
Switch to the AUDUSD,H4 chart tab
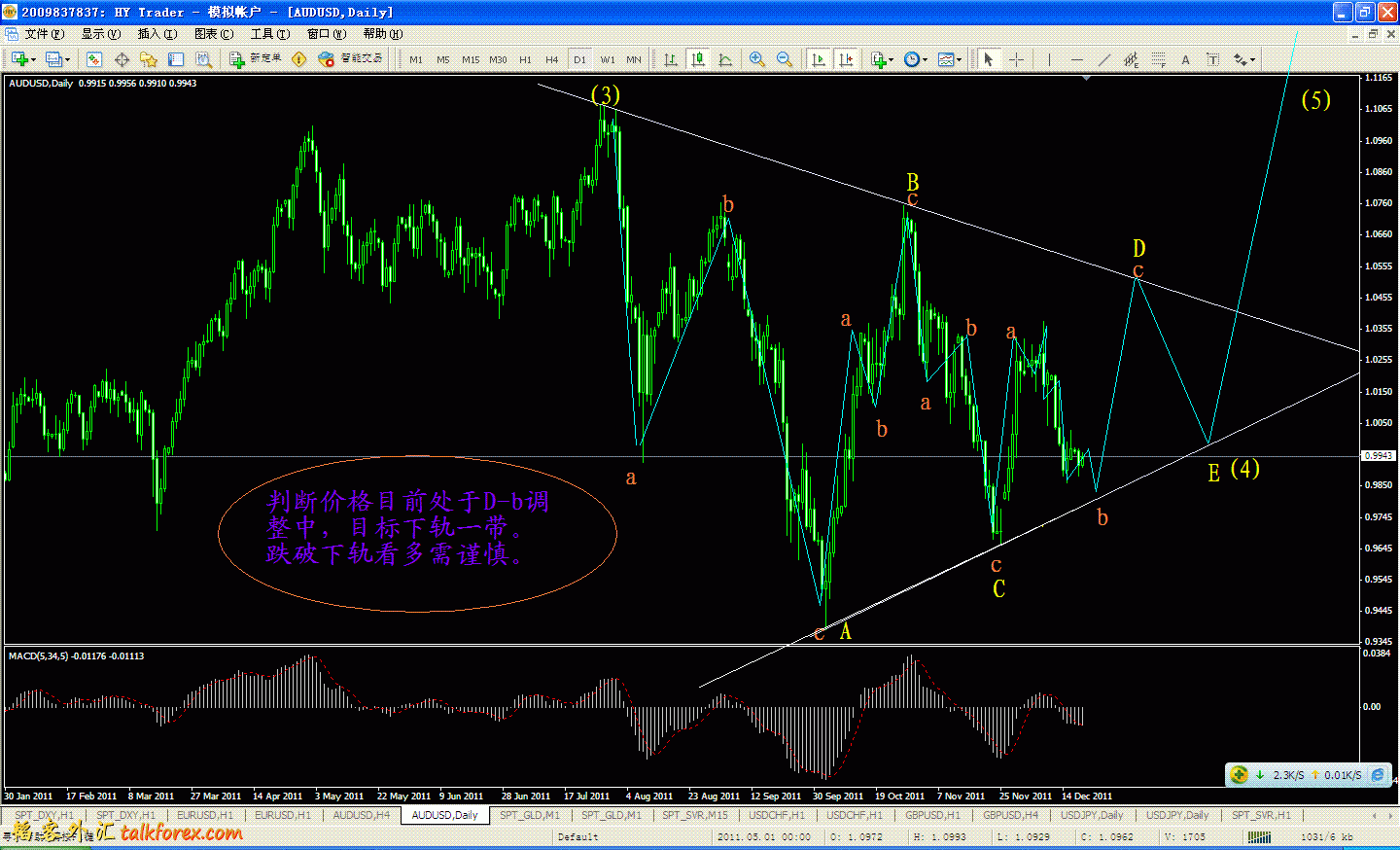tap(362, 815)
